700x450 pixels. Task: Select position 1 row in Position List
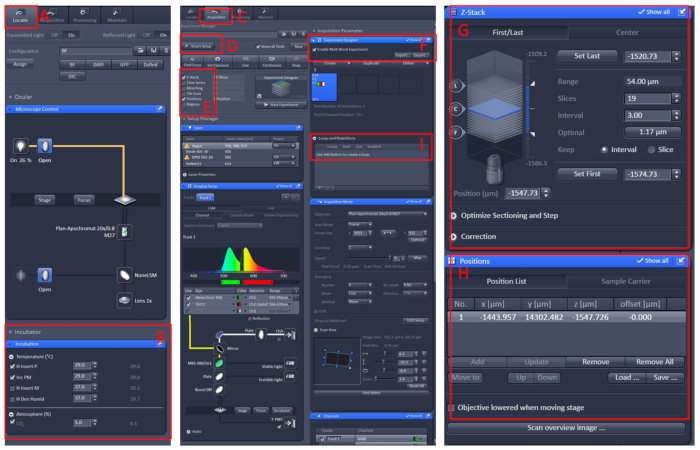(567, 317)
